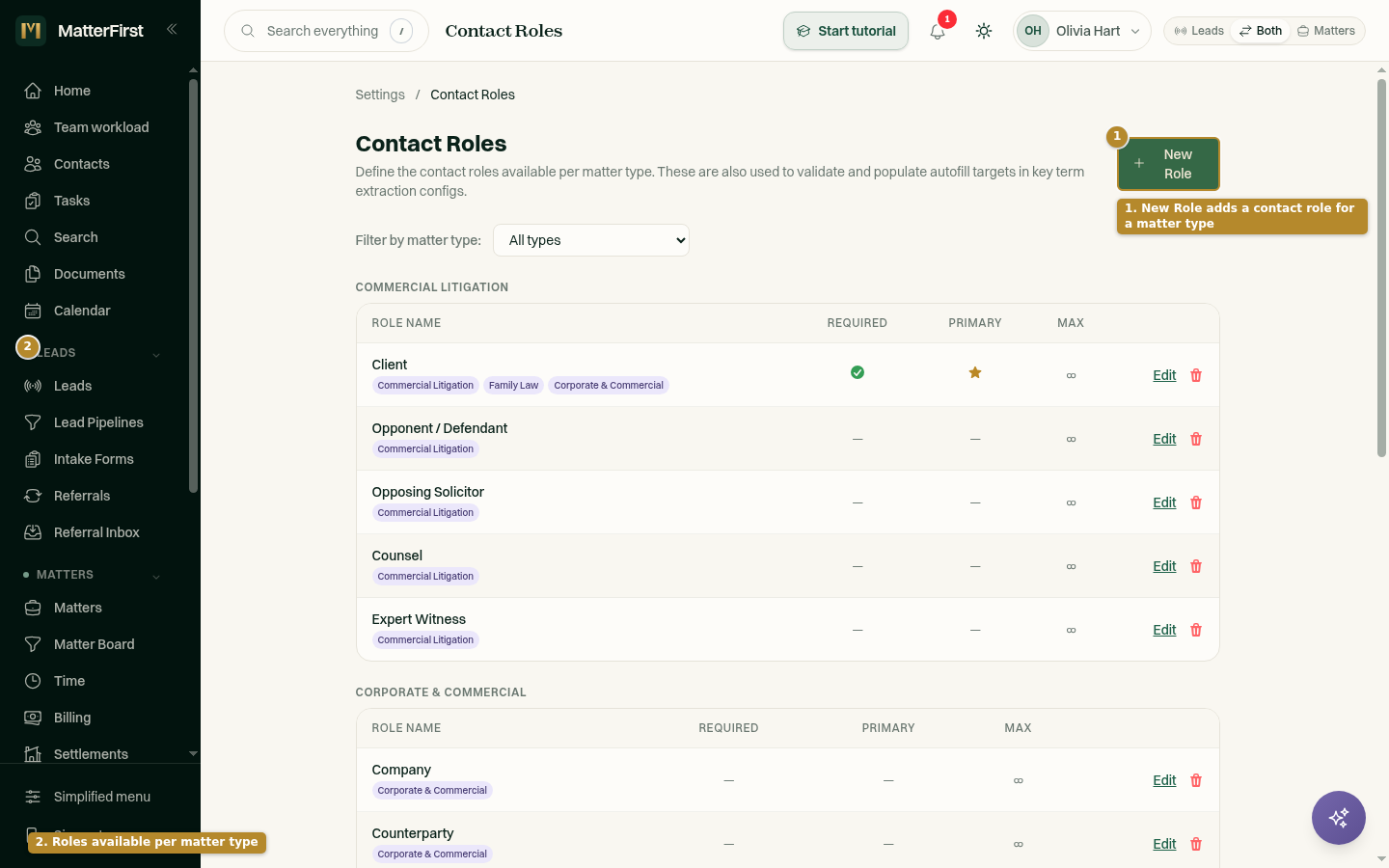Delete the Counterparty role trash icon

pos(1196,844)
